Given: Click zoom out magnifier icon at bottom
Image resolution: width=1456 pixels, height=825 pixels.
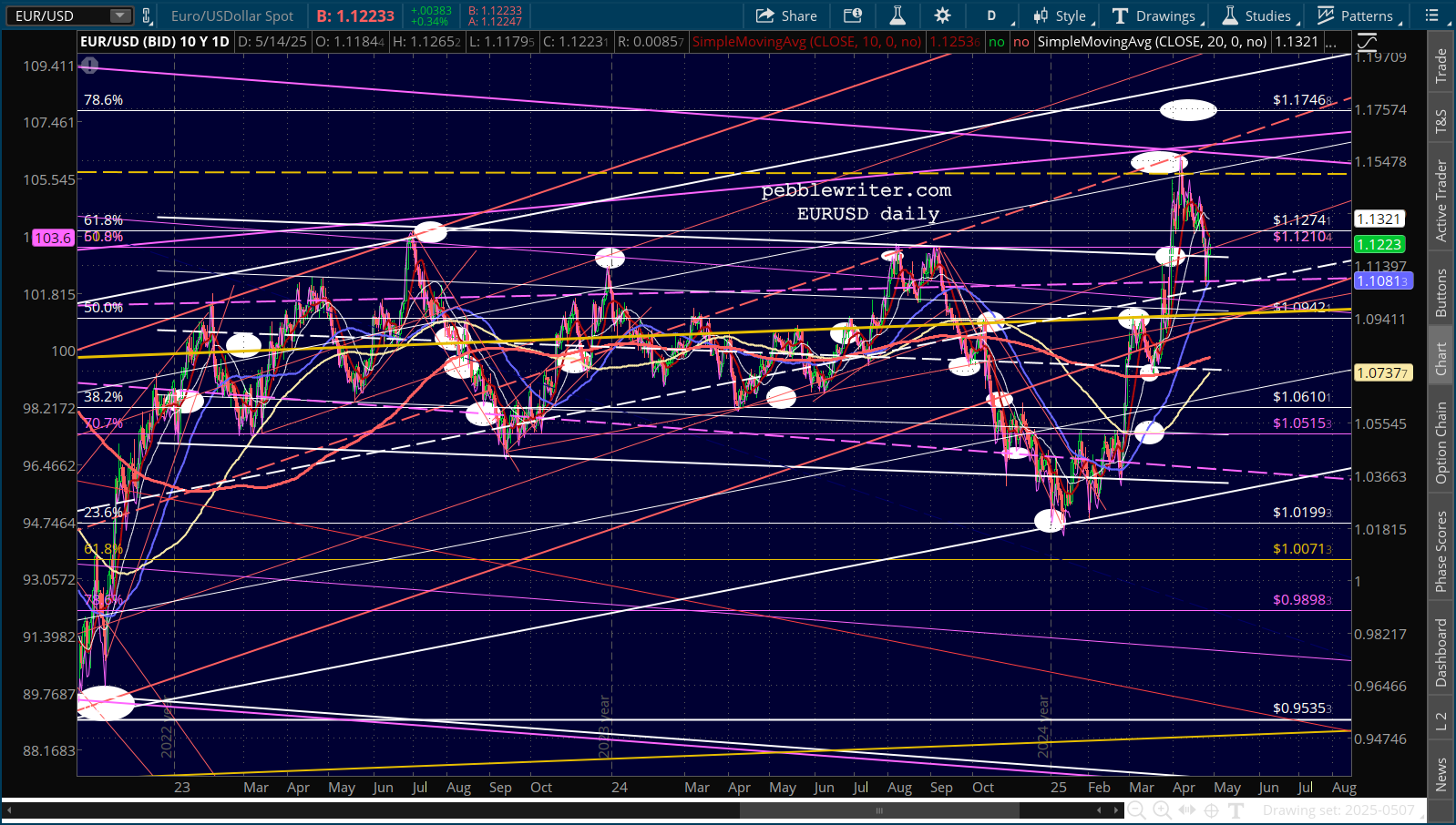Looking at the screenshot, I should pyautogui.click(x=1137, y=810).
